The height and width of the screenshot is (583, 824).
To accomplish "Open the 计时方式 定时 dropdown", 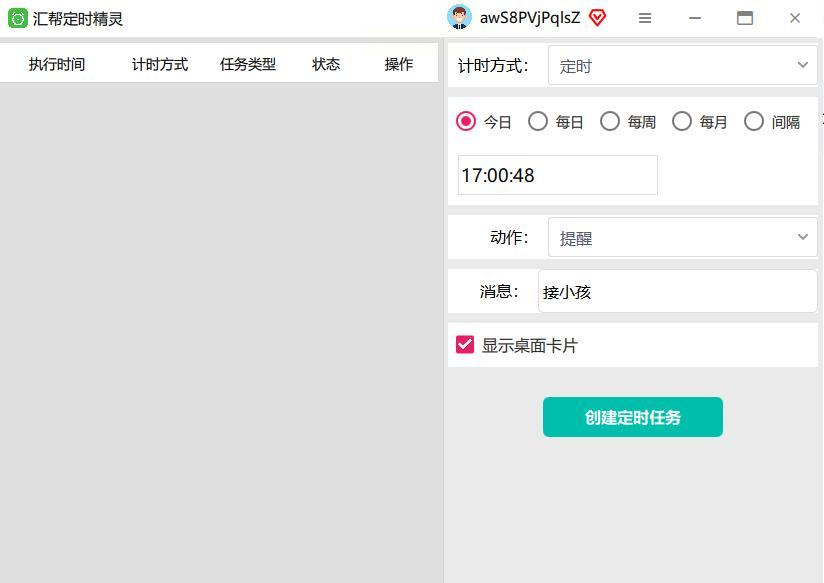I will tap(682, 65).
